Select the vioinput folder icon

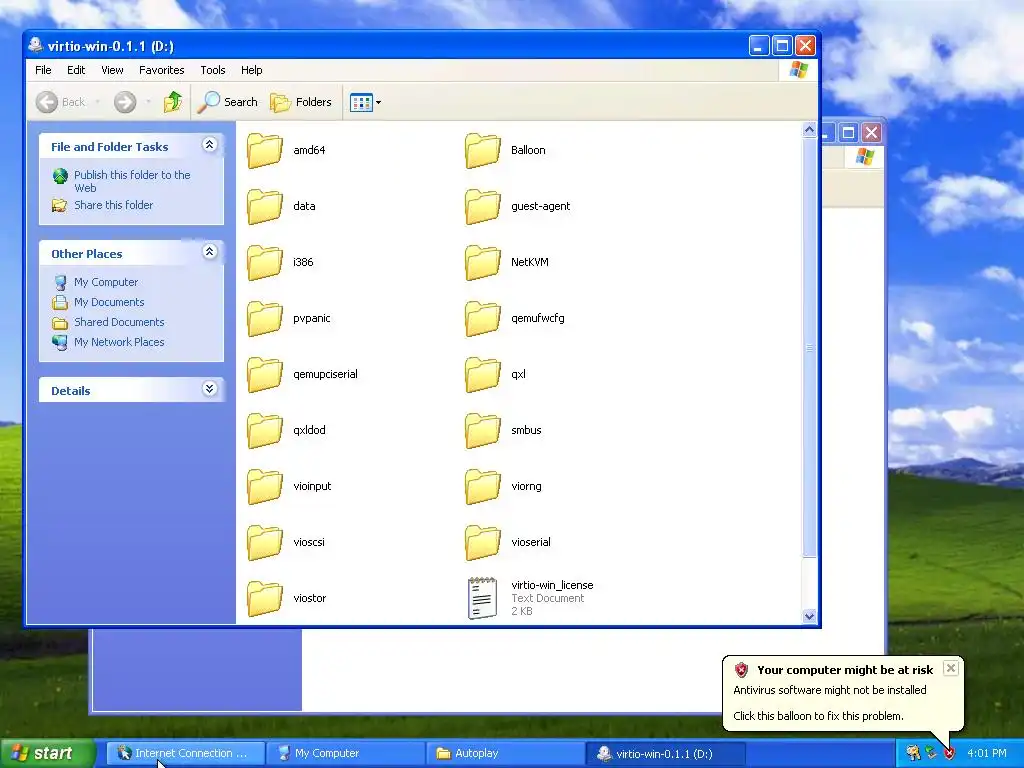[x=264, y=487]
